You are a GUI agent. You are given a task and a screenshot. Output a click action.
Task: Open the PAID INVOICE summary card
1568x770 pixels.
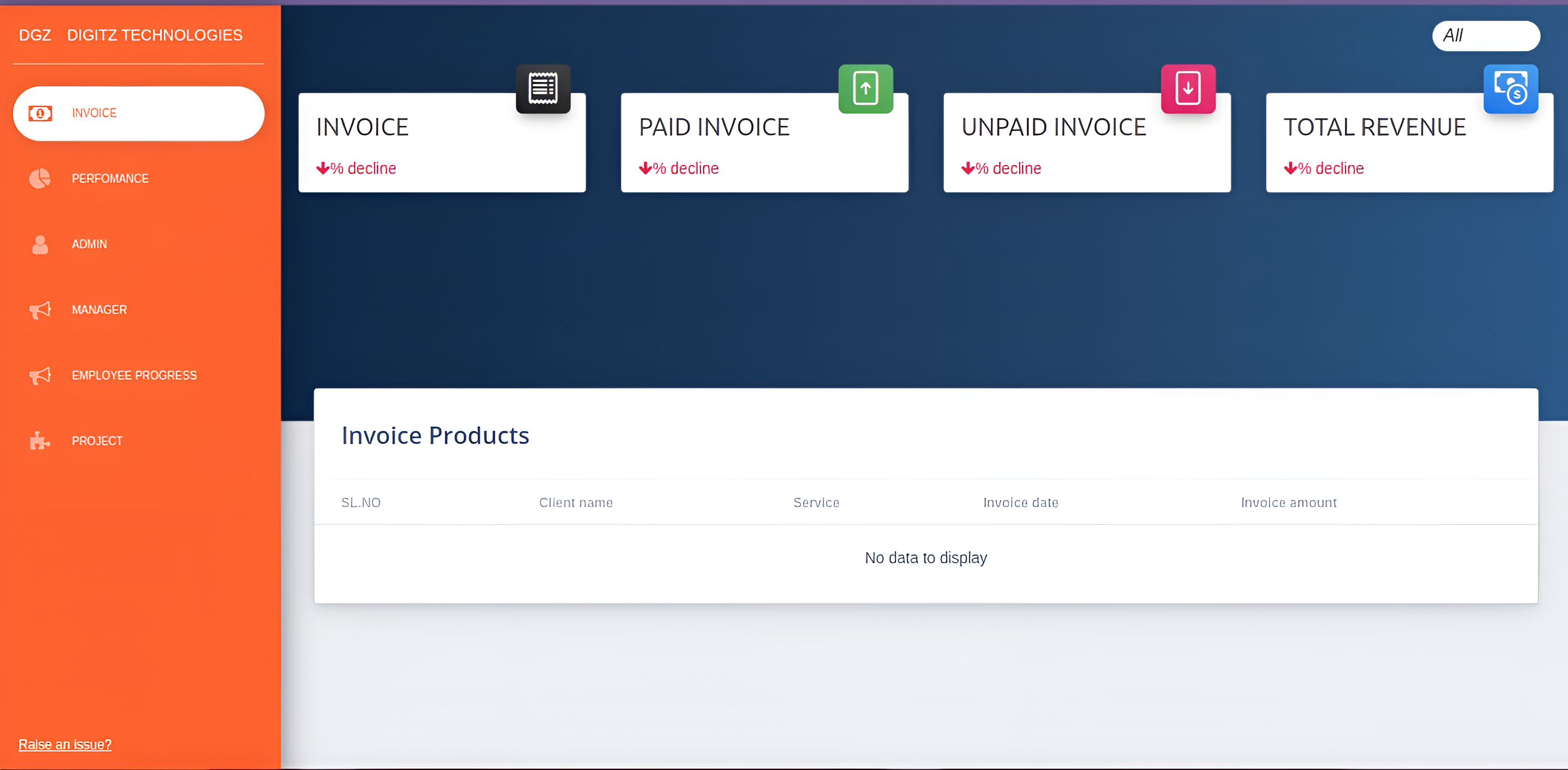[764, 142]
